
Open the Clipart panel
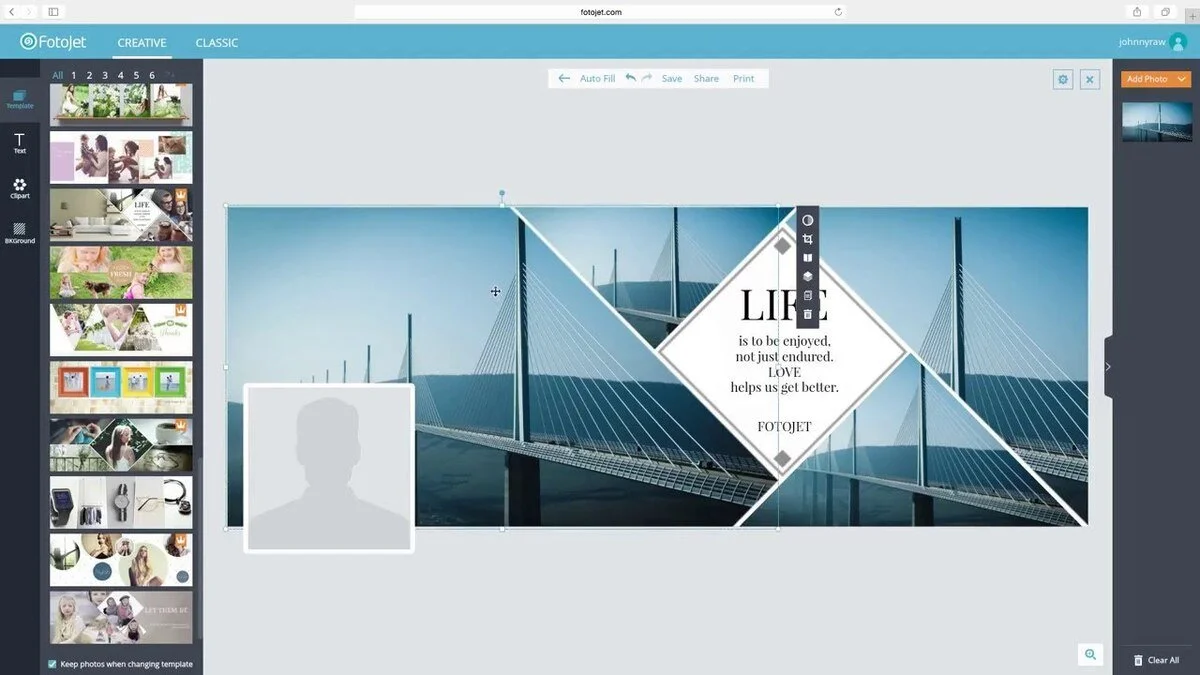click(x=19, y=188)
